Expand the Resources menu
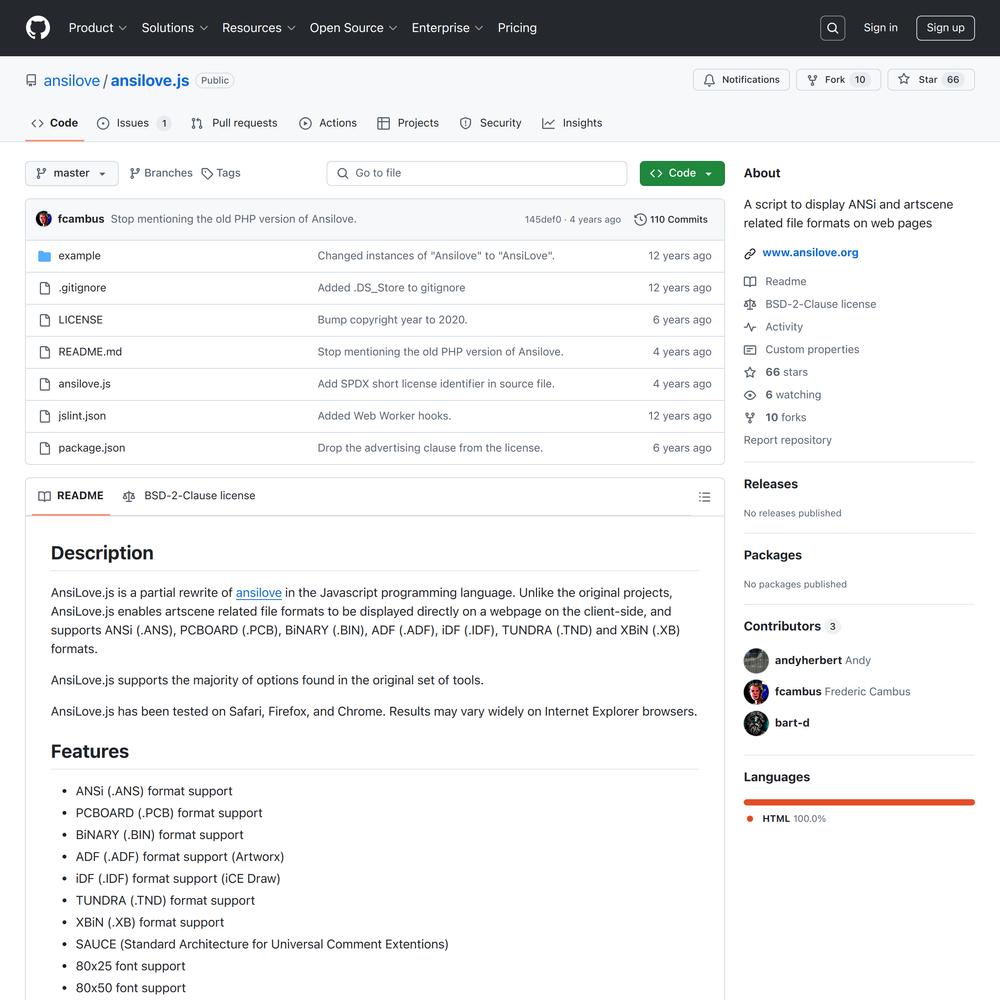 [258, 28]
